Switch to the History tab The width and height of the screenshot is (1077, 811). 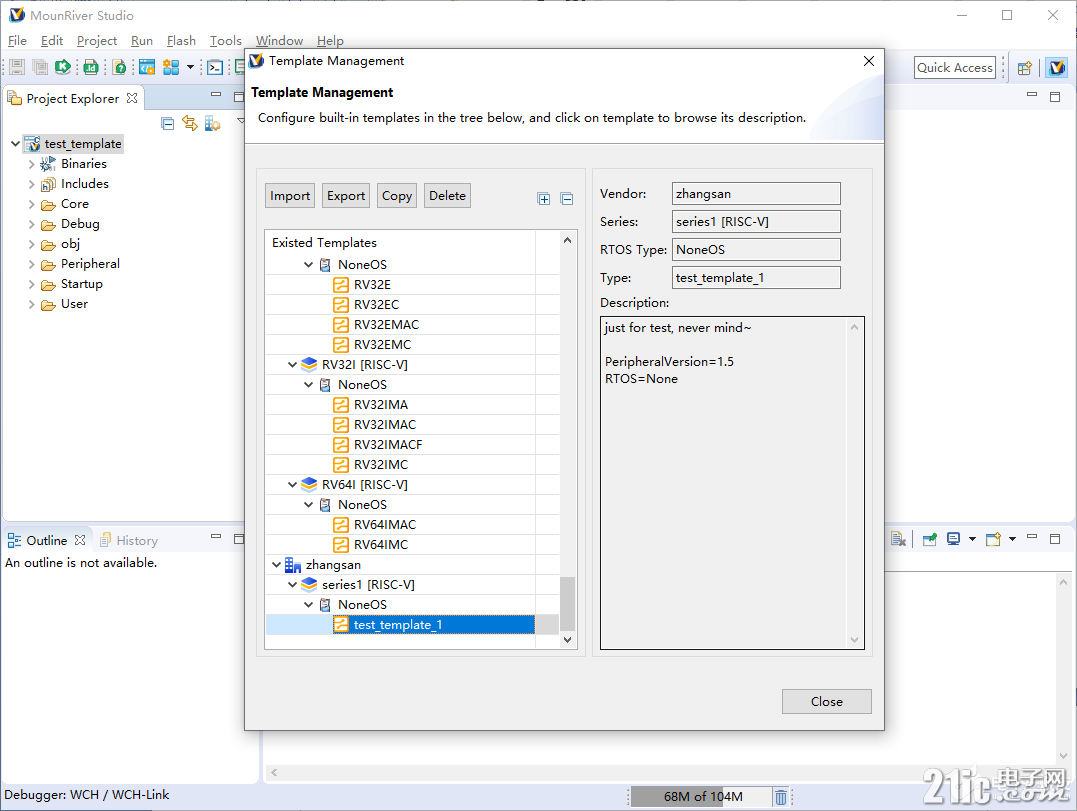coord(128,540)
